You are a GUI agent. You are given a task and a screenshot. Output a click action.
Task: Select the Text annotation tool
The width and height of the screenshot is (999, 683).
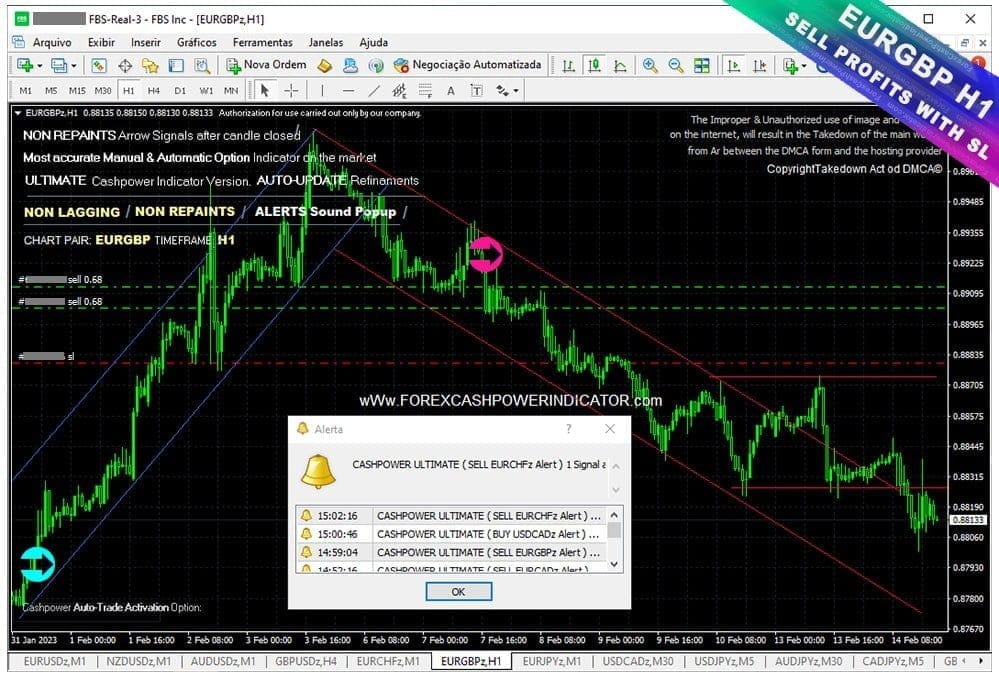(x=450, y=90)
